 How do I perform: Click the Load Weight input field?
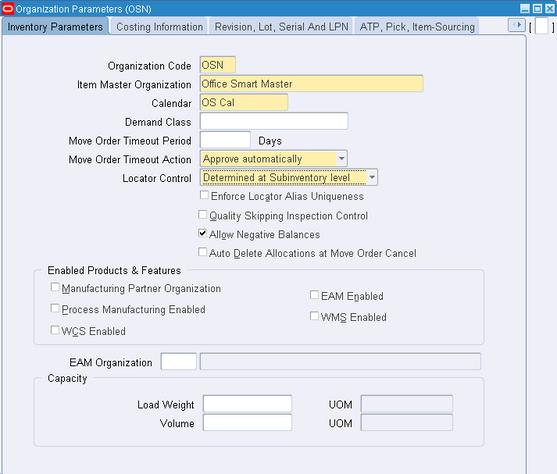pos(247,404)
